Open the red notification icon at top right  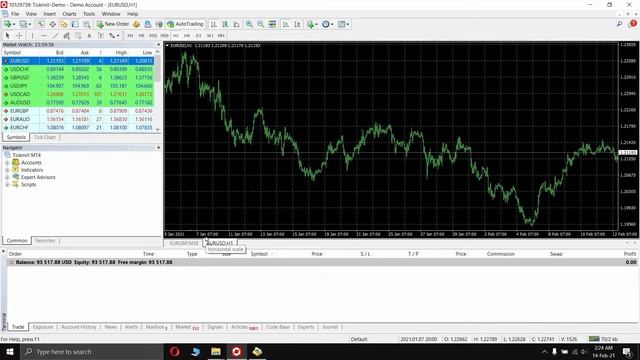pyautogui.click(x=633, y=24)
